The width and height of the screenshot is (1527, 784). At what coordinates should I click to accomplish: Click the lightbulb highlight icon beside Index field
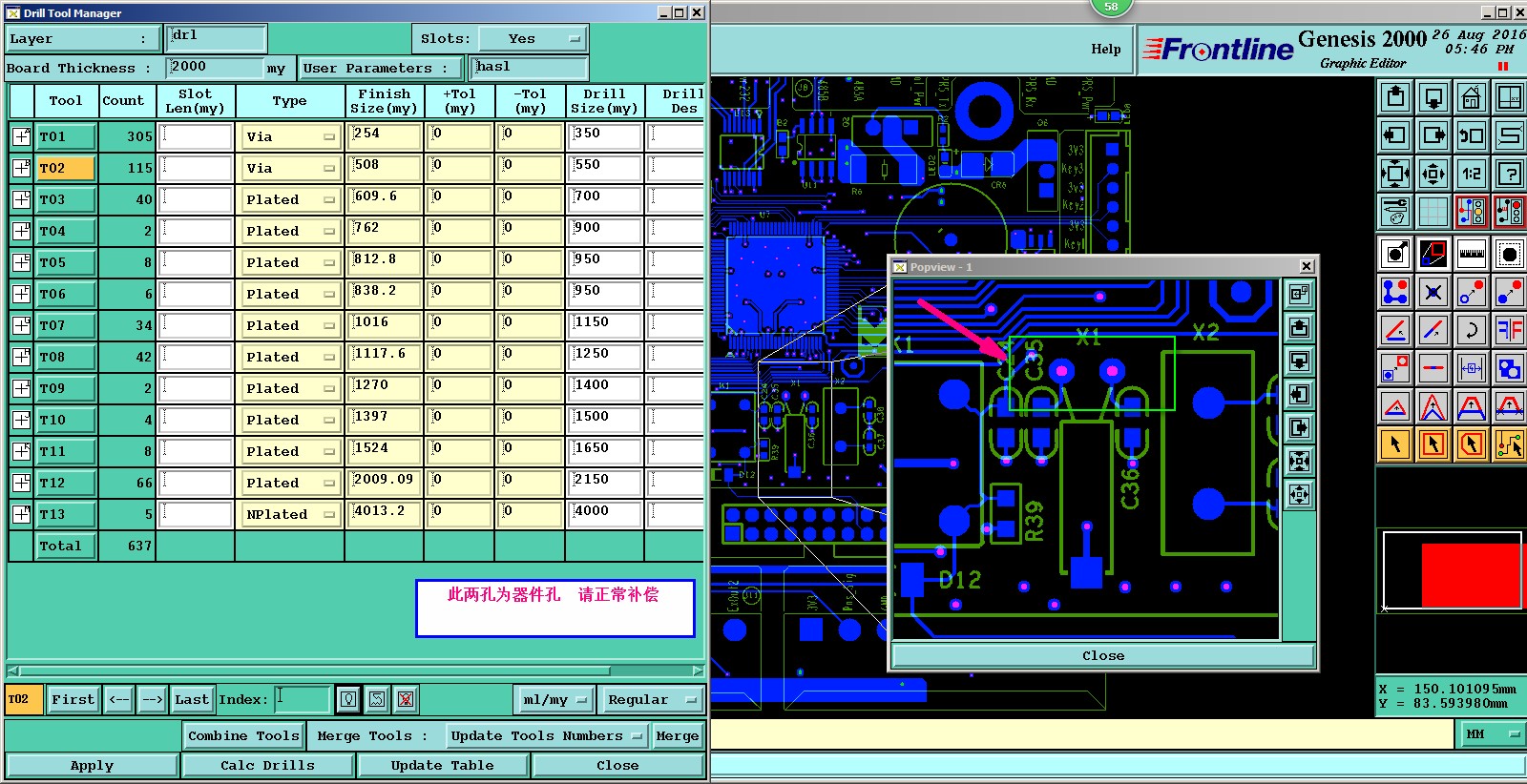348,699
